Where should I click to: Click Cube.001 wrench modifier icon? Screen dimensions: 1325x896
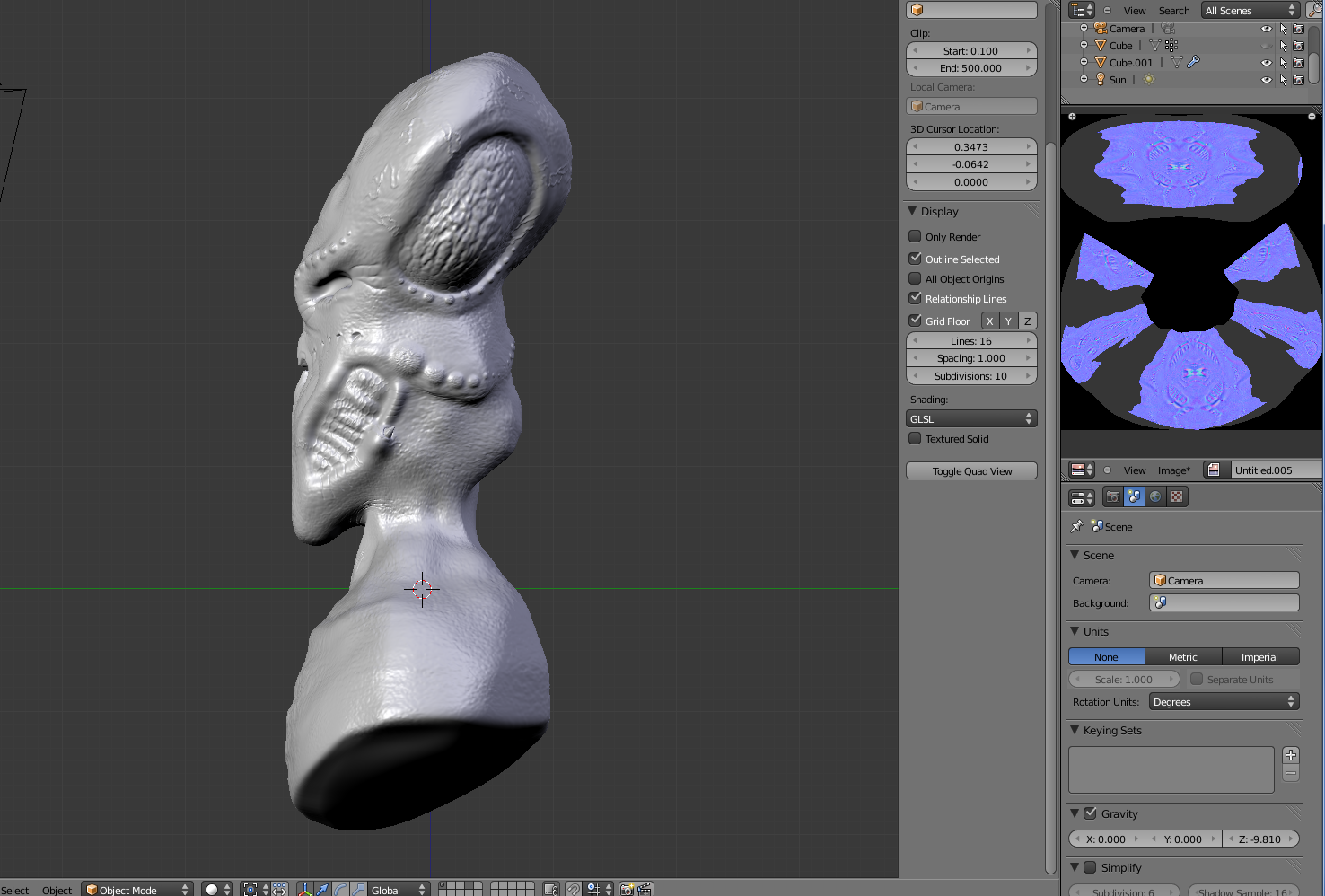[x=1193, y=62]
